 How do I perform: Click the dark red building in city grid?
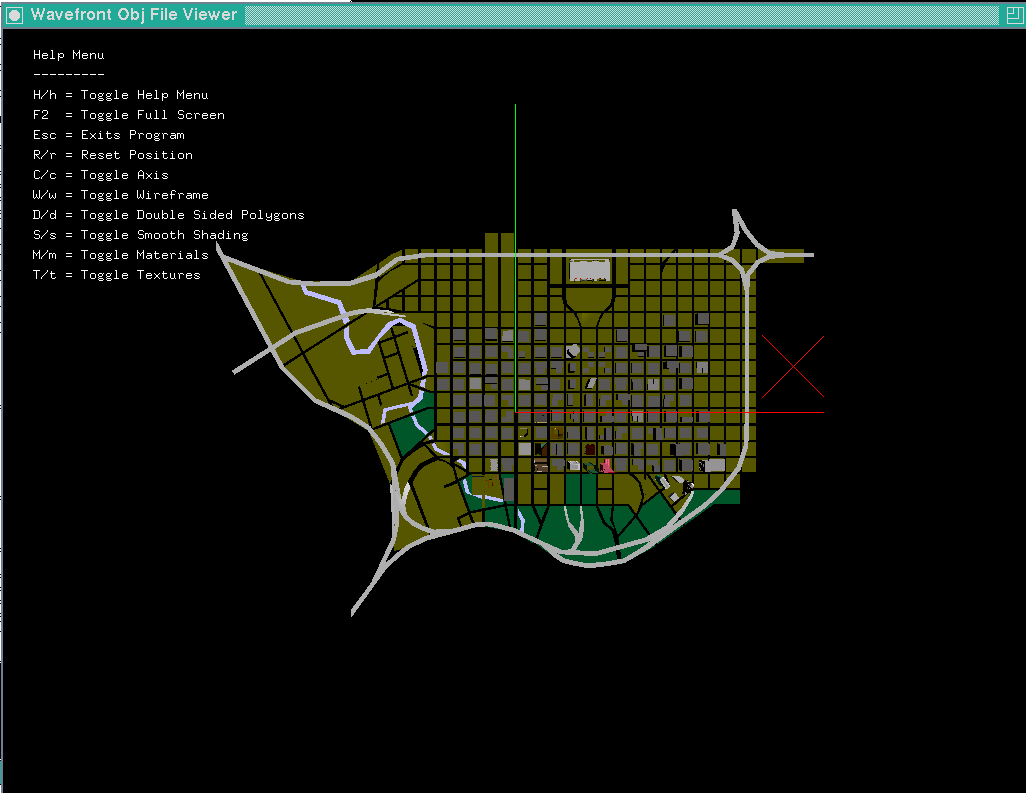tap(590, 449)
